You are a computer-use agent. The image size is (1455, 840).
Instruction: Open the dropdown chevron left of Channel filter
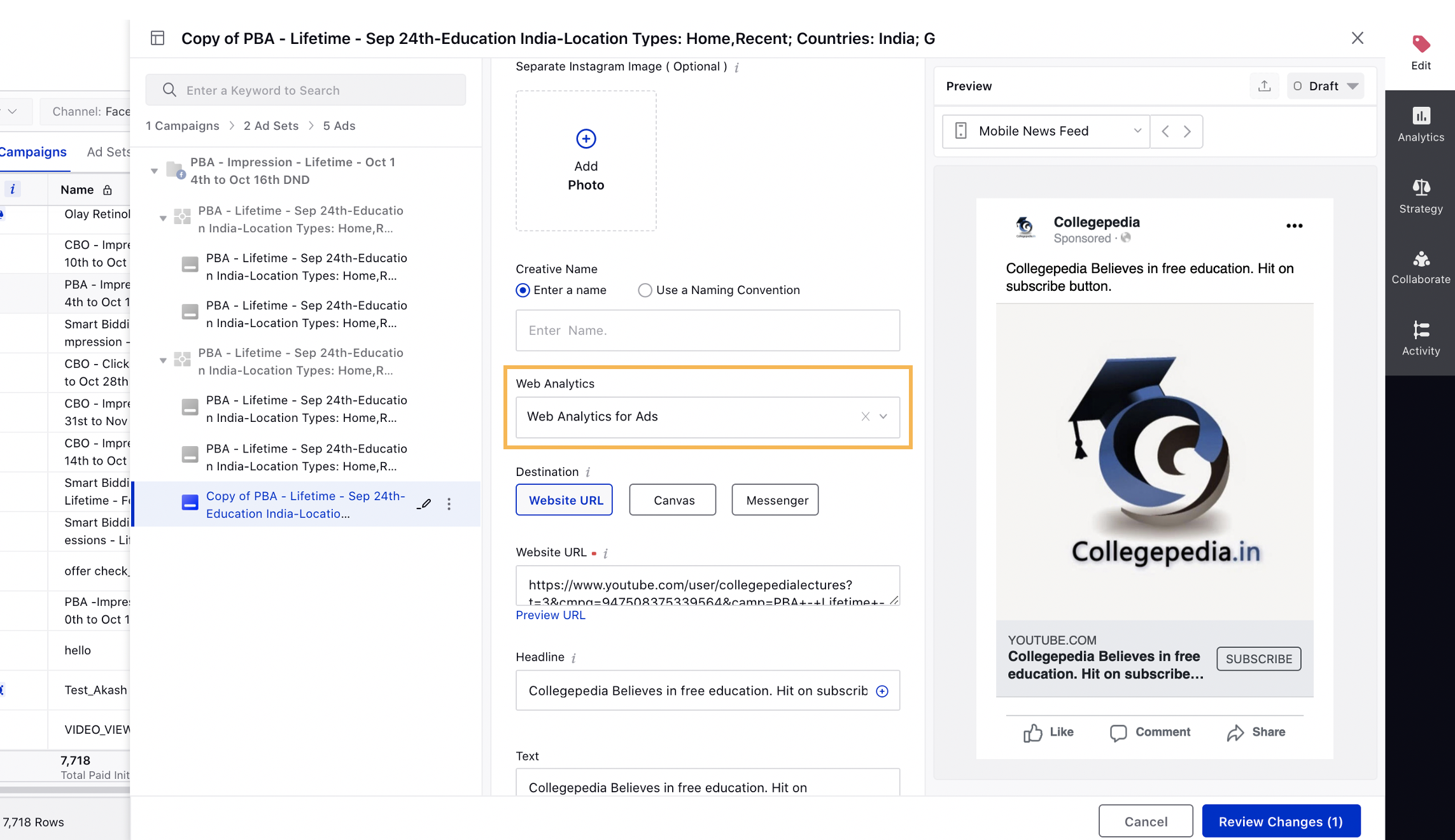[12, 111]
